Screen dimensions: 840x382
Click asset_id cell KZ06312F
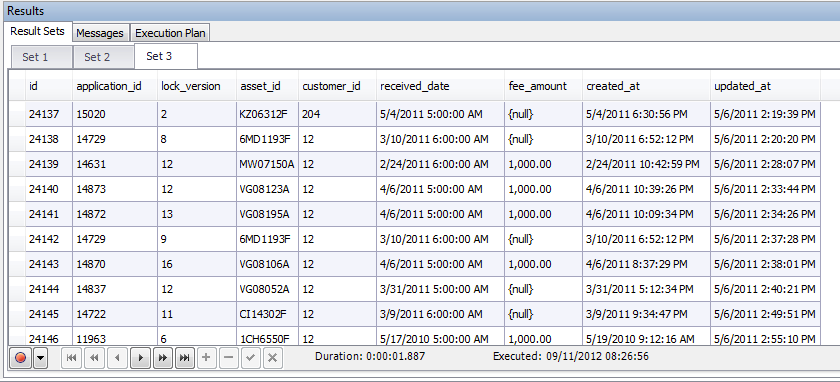[x=267, y=114]
